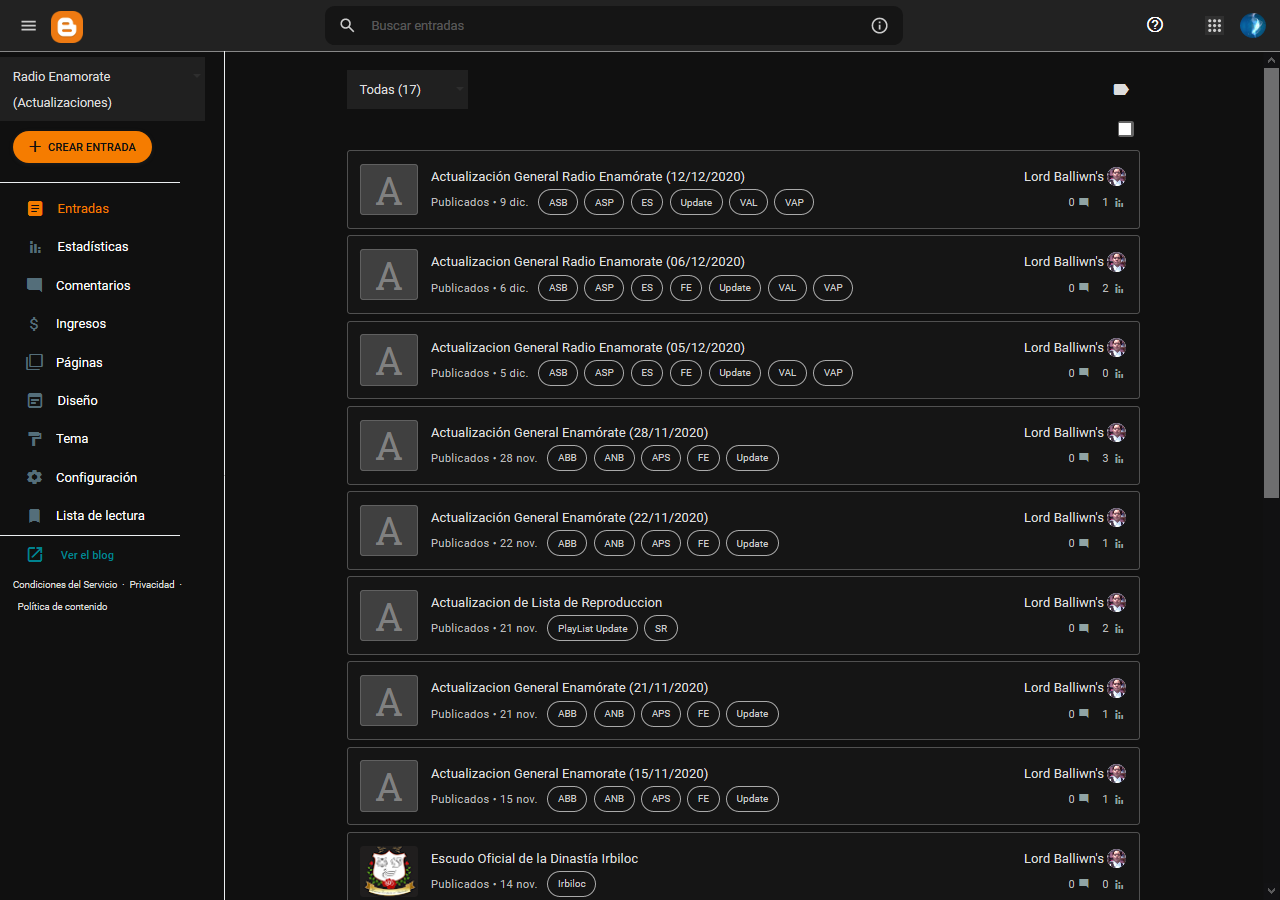Open the Todas (17) filter dropdown
The height and width of the screenshot is (900, 1280).
click(x=407, y=89)
